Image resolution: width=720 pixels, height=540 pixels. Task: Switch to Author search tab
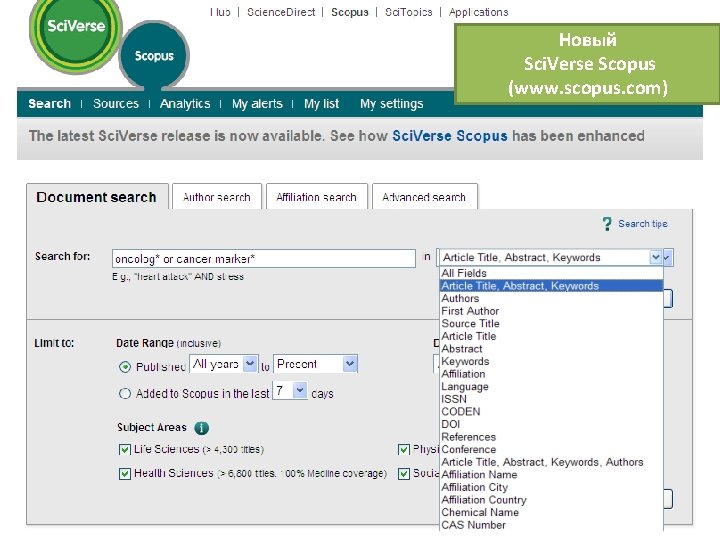[217, 197]
